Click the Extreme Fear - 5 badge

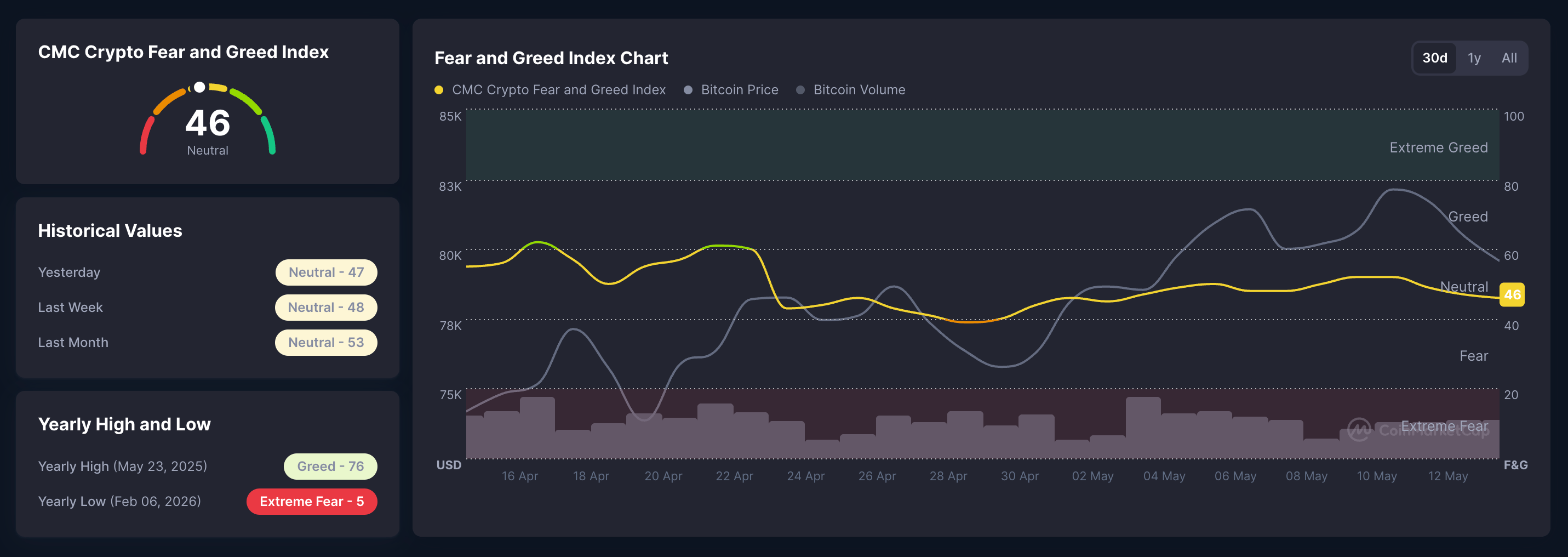312,502
